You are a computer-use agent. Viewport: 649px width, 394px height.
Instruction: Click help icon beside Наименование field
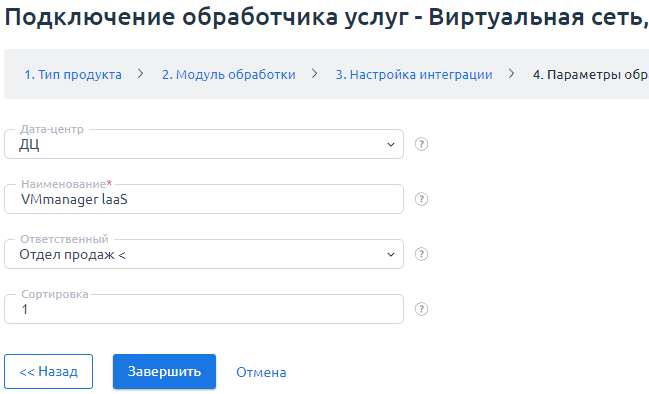coord(421,199)
